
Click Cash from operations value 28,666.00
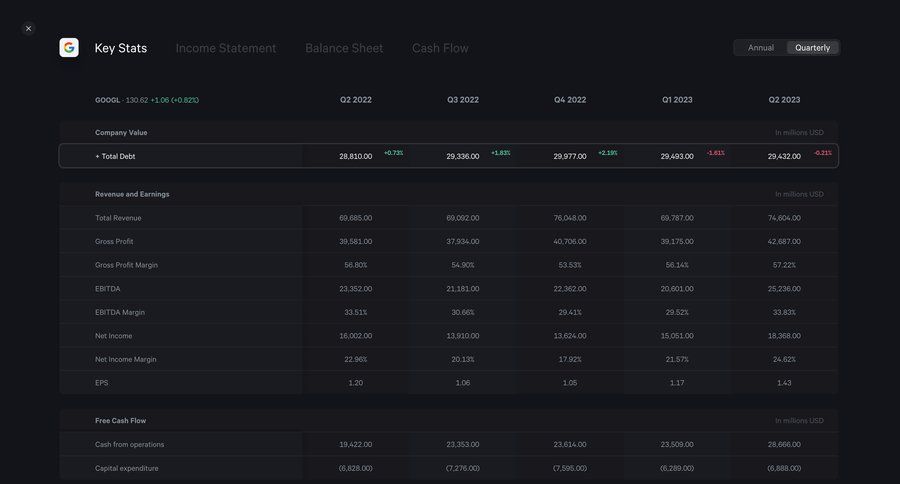click(784, 444)
